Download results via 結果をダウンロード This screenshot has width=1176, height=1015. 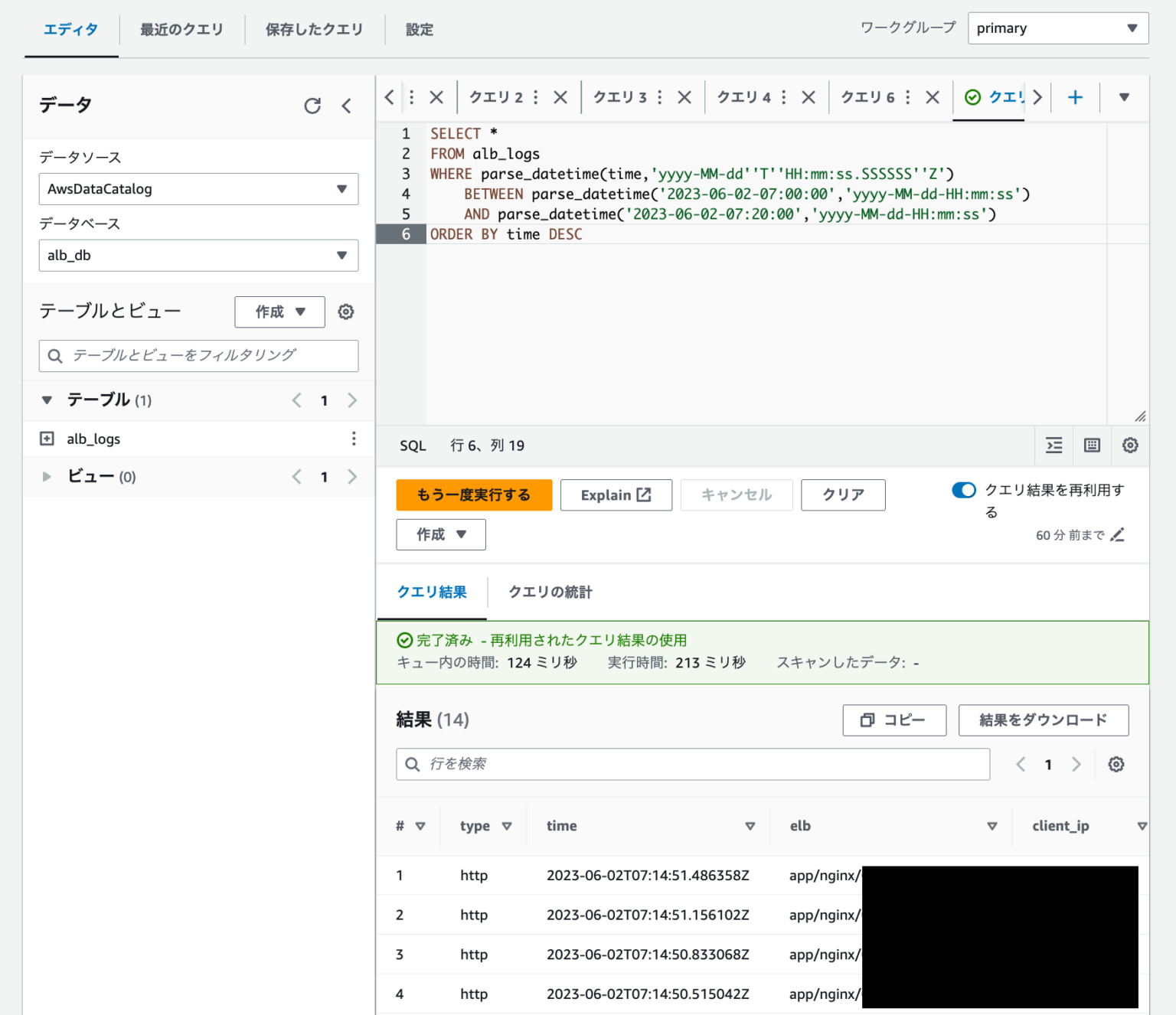1043,720
